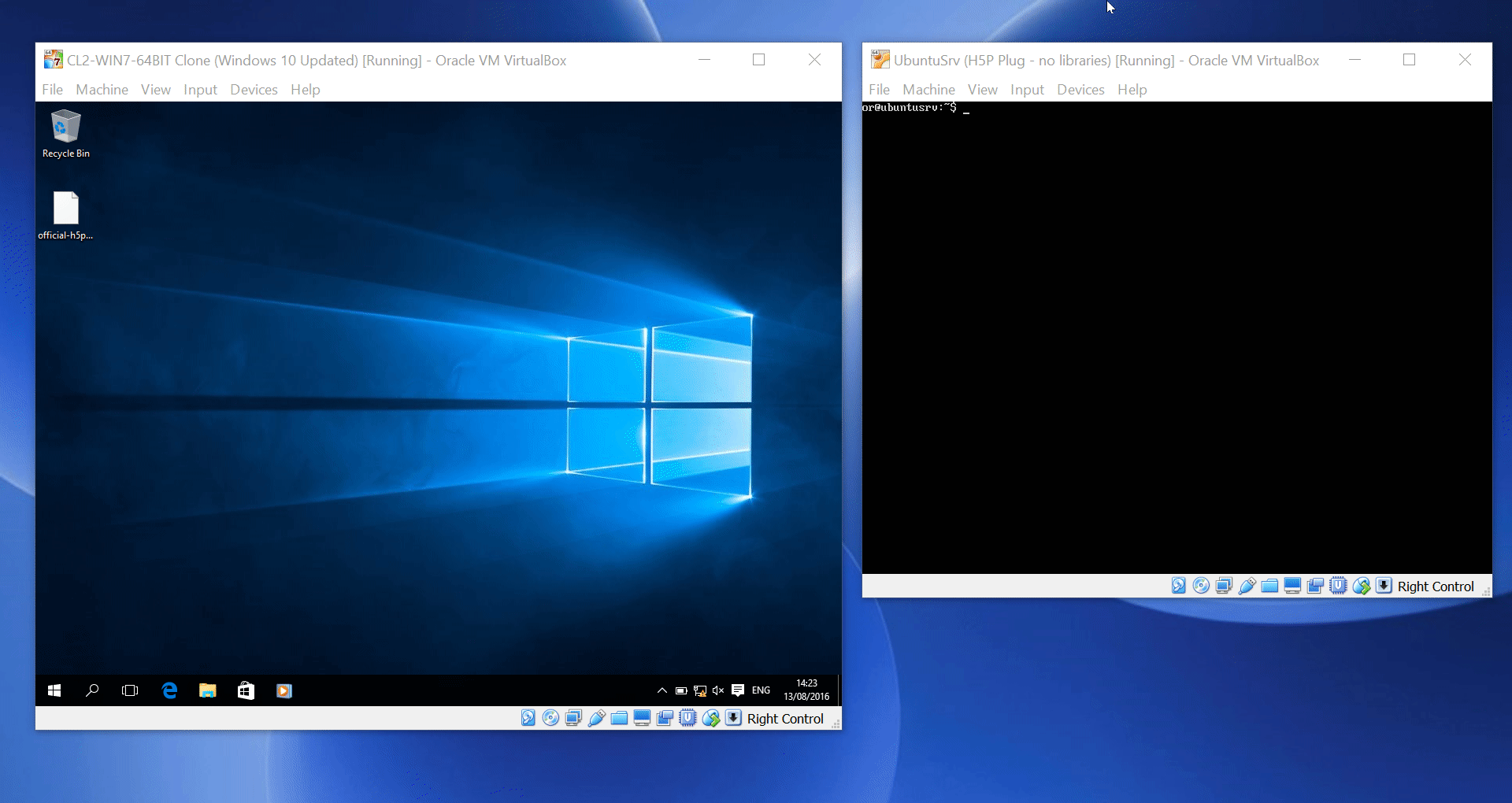Viewport: 1512px width, 803px height.
Task: Click the display monitor icon in the Windows VM status bar
Action: (x=642, y=718)
